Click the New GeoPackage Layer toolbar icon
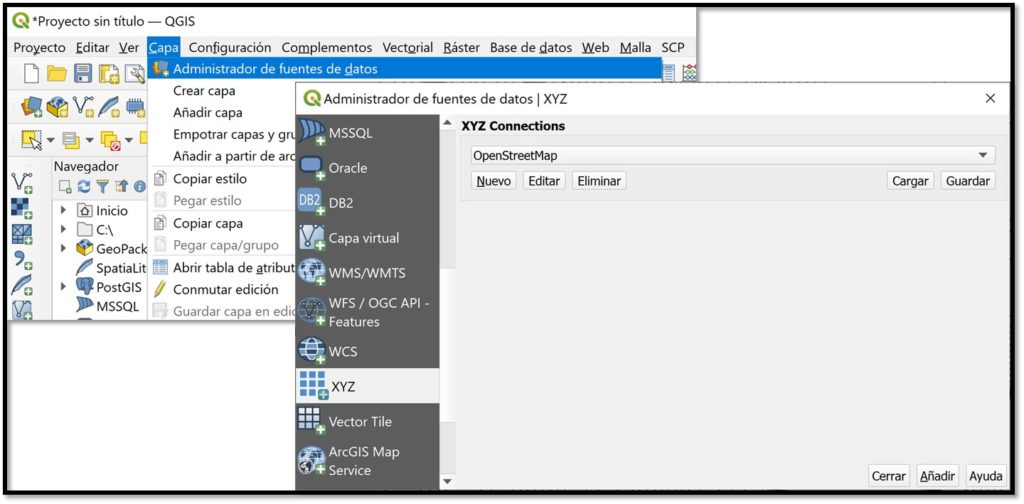The width and height of the screenshot is (1024, 504). click(57, 107)
